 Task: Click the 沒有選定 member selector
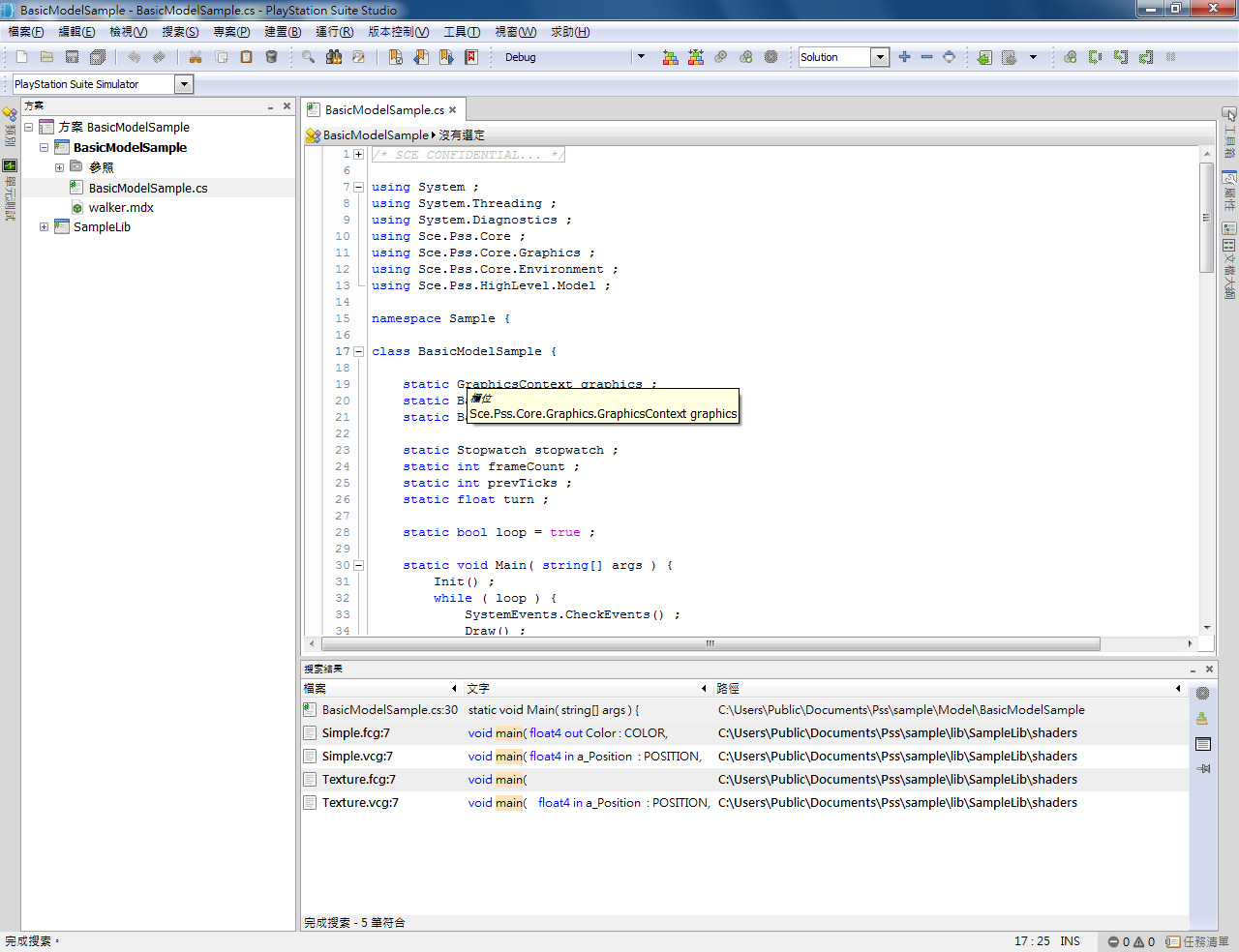tap(462, 135)
